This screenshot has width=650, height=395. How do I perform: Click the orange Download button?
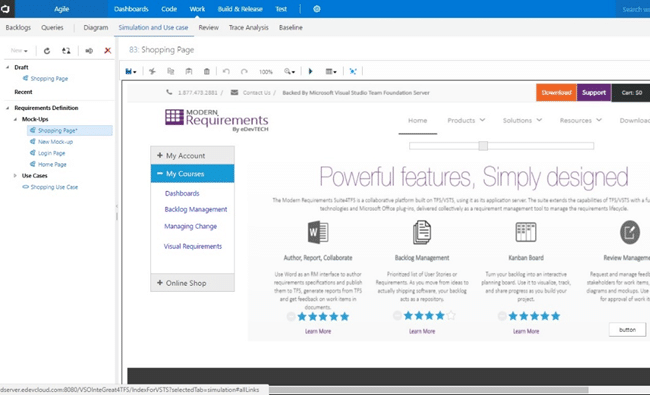(556, 92)
